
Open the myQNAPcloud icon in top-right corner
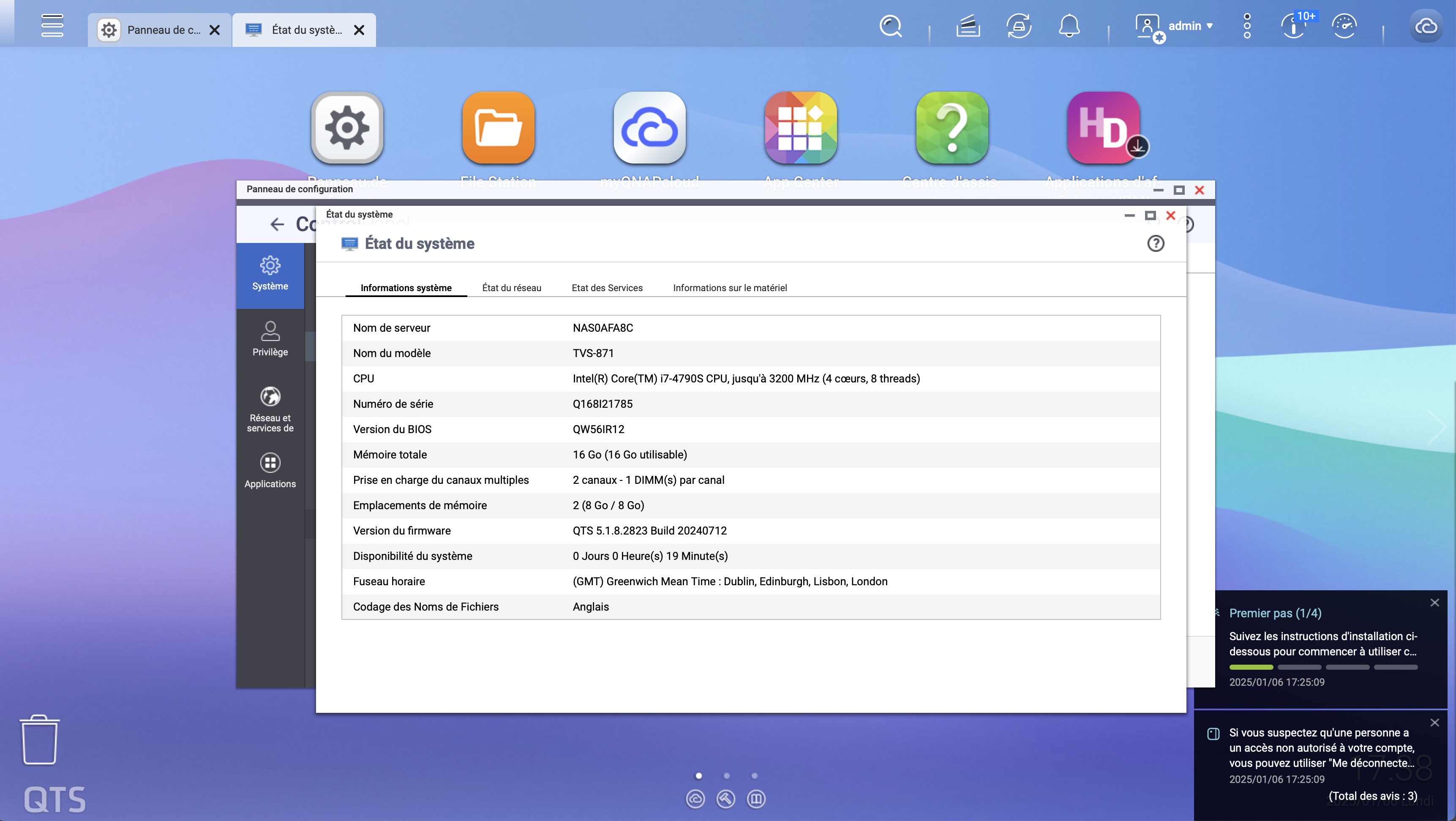click(1426, 26)
